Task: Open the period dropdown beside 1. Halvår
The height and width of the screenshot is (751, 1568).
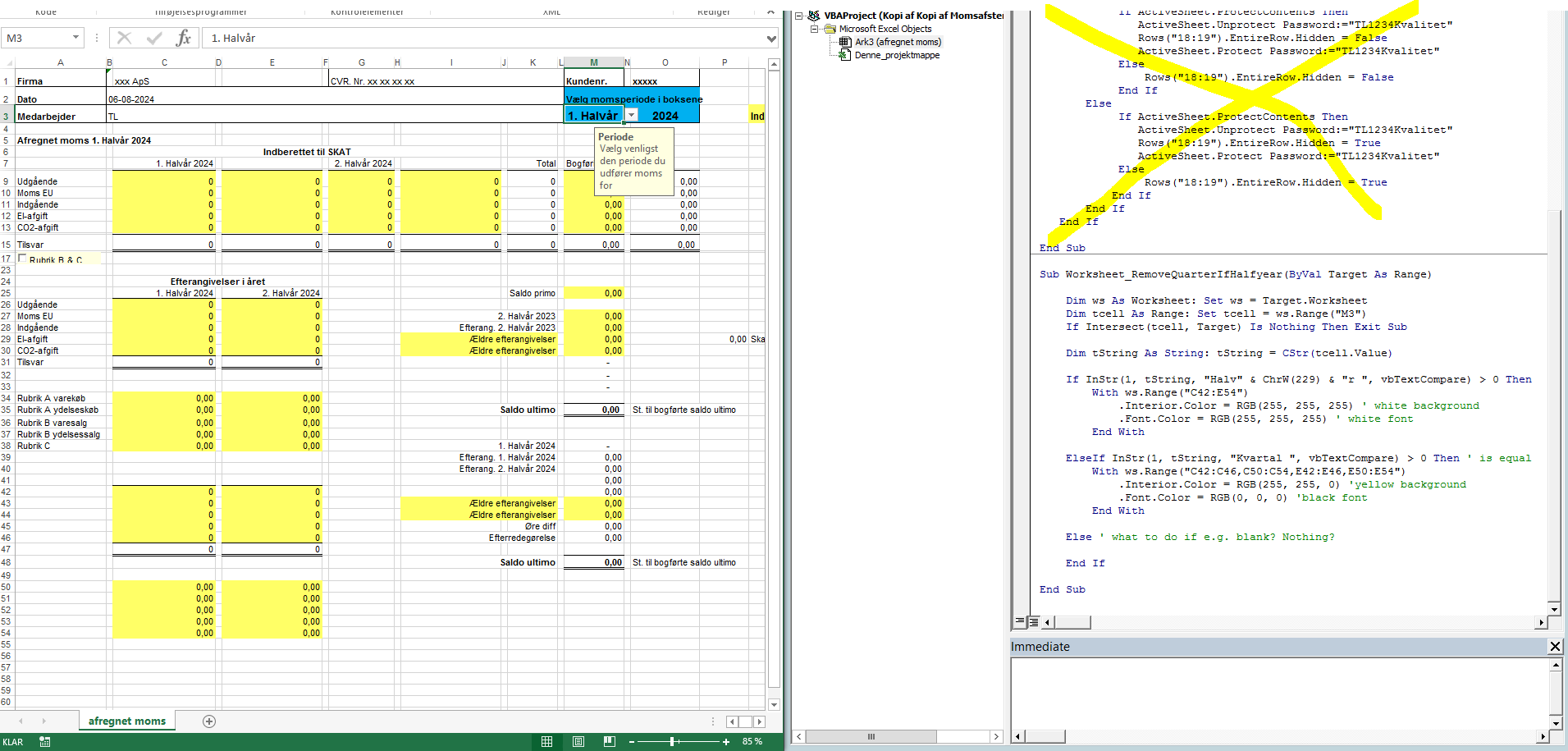Action: pyautogui.click(x=632, y=116)
